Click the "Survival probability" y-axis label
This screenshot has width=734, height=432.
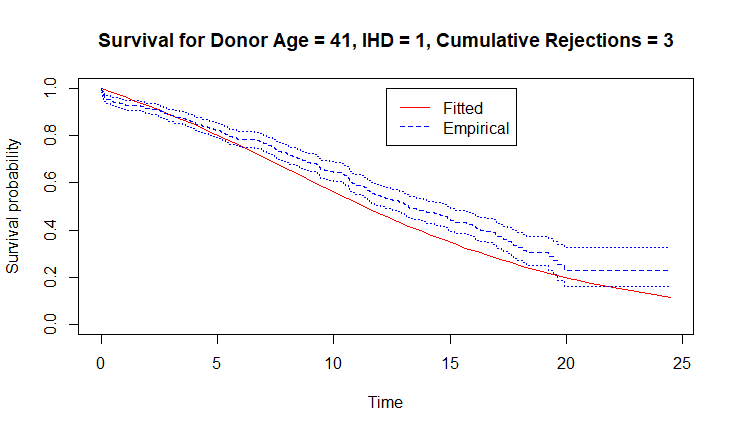(14, 206)
